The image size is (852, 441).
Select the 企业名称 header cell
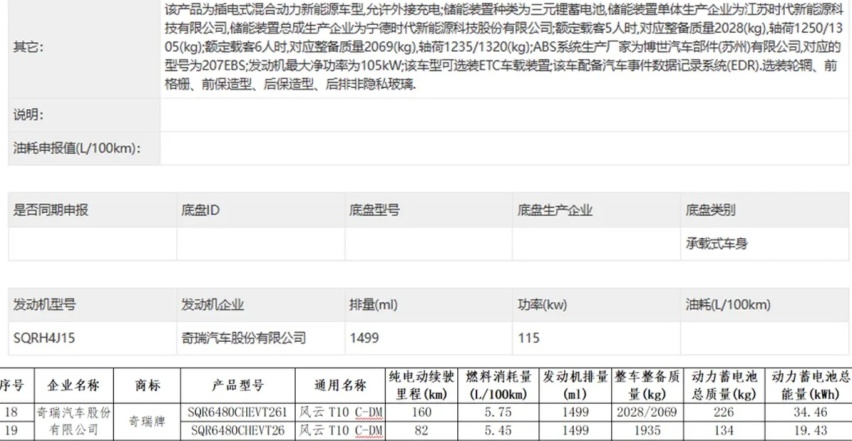(73, 386)
